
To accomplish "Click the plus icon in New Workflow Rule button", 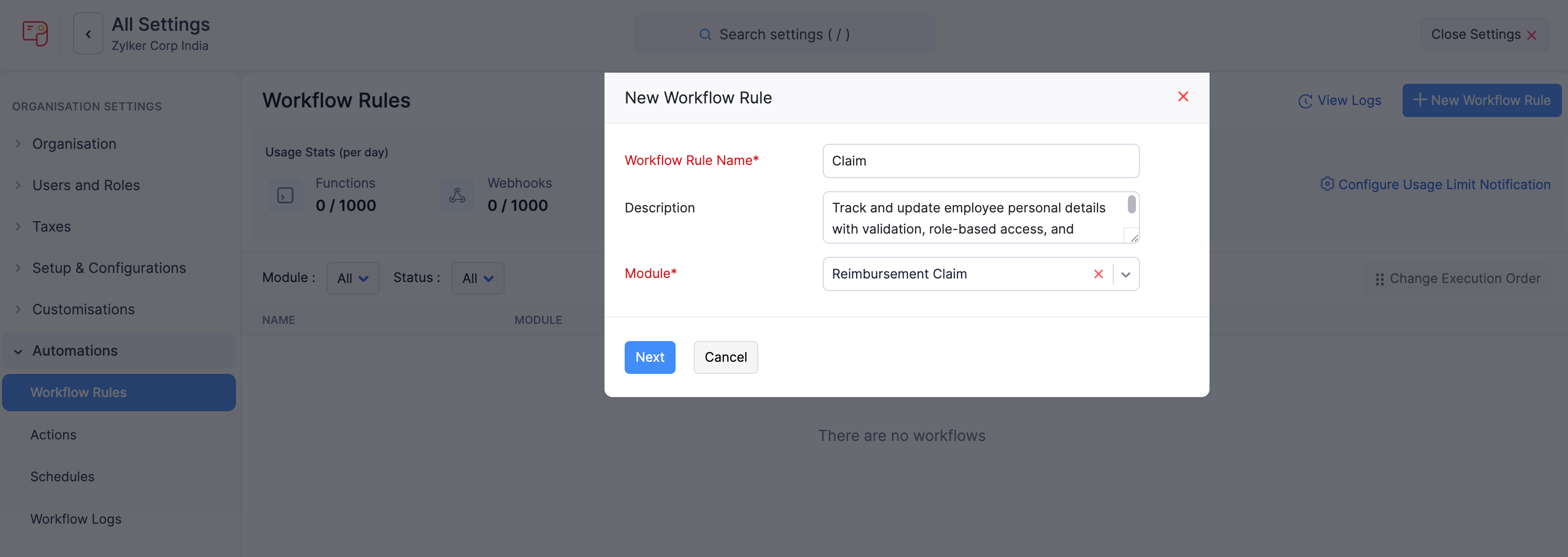I will click(1419, 100).
